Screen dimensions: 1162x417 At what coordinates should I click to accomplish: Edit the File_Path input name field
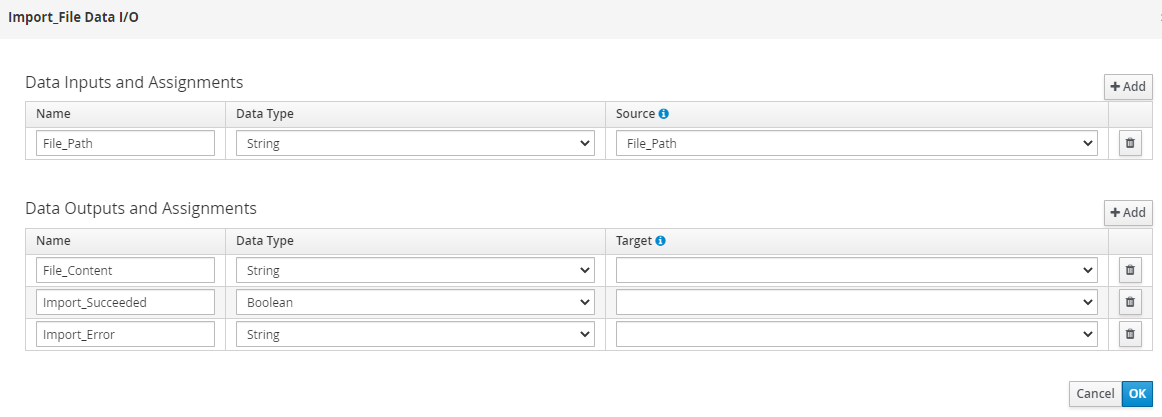click(x=125, y=144)
